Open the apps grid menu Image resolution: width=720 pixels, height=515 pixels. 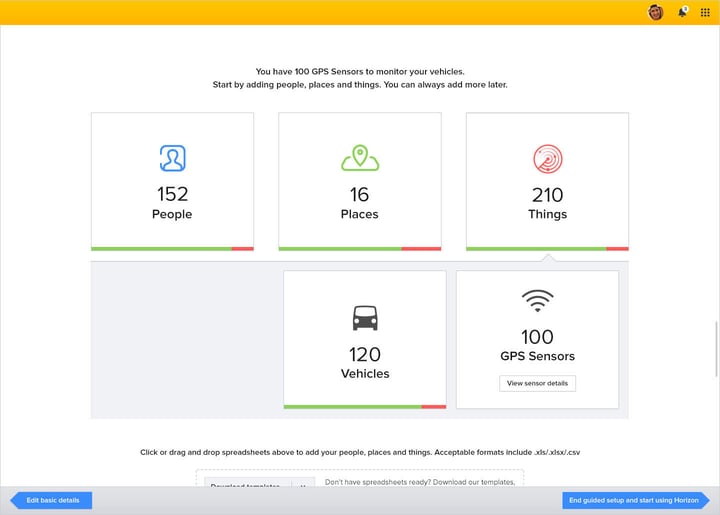point(705,12)
